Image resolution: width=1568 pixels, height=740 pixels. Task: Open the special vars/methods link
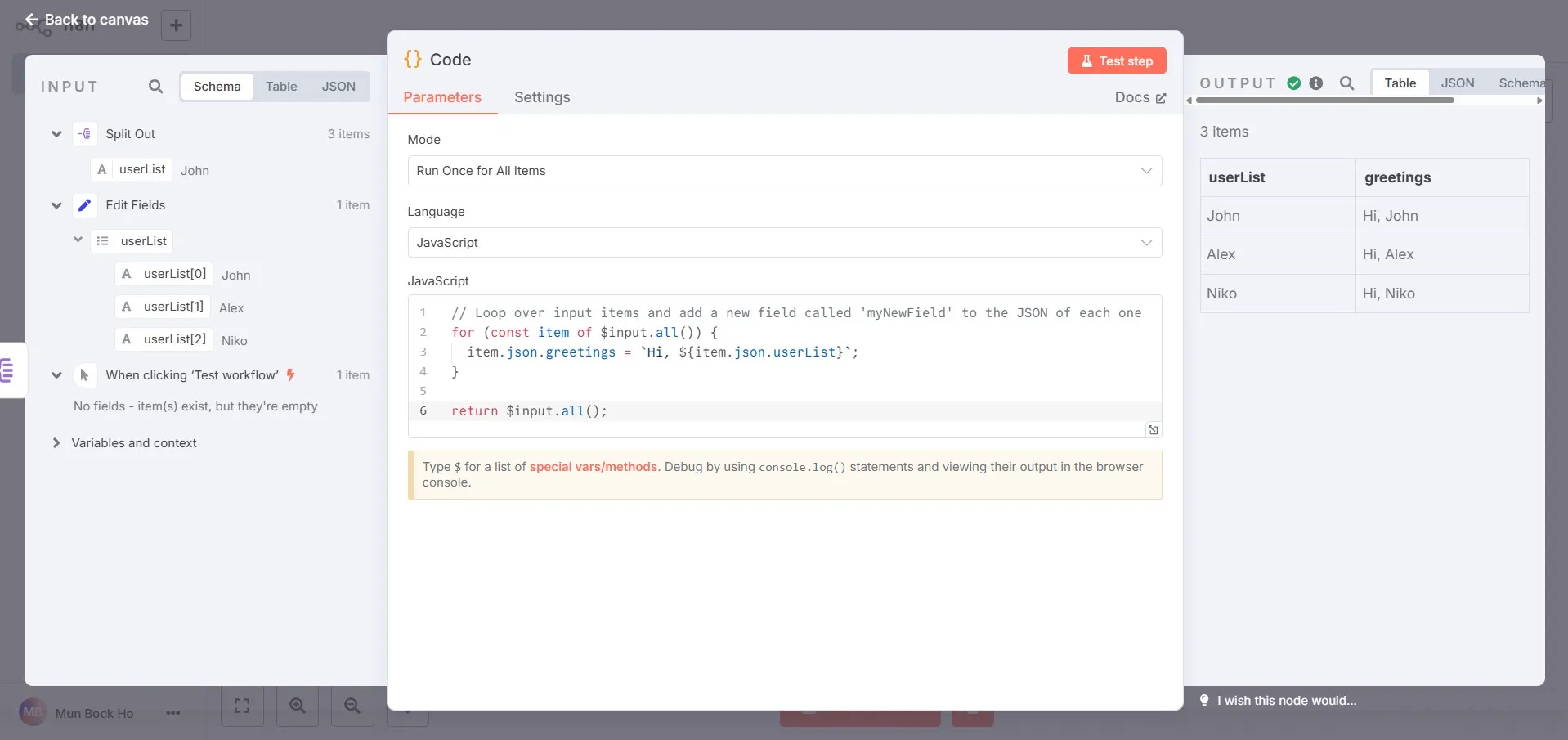point(594,466)
